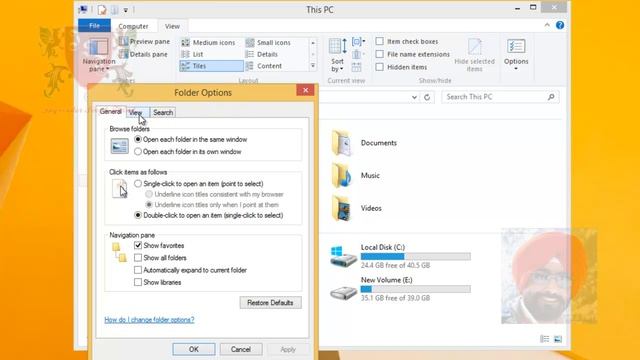The height and width of the screenshot is (360, 640).
Task: Select Open each folder in its own window
Action: [138, 151]
